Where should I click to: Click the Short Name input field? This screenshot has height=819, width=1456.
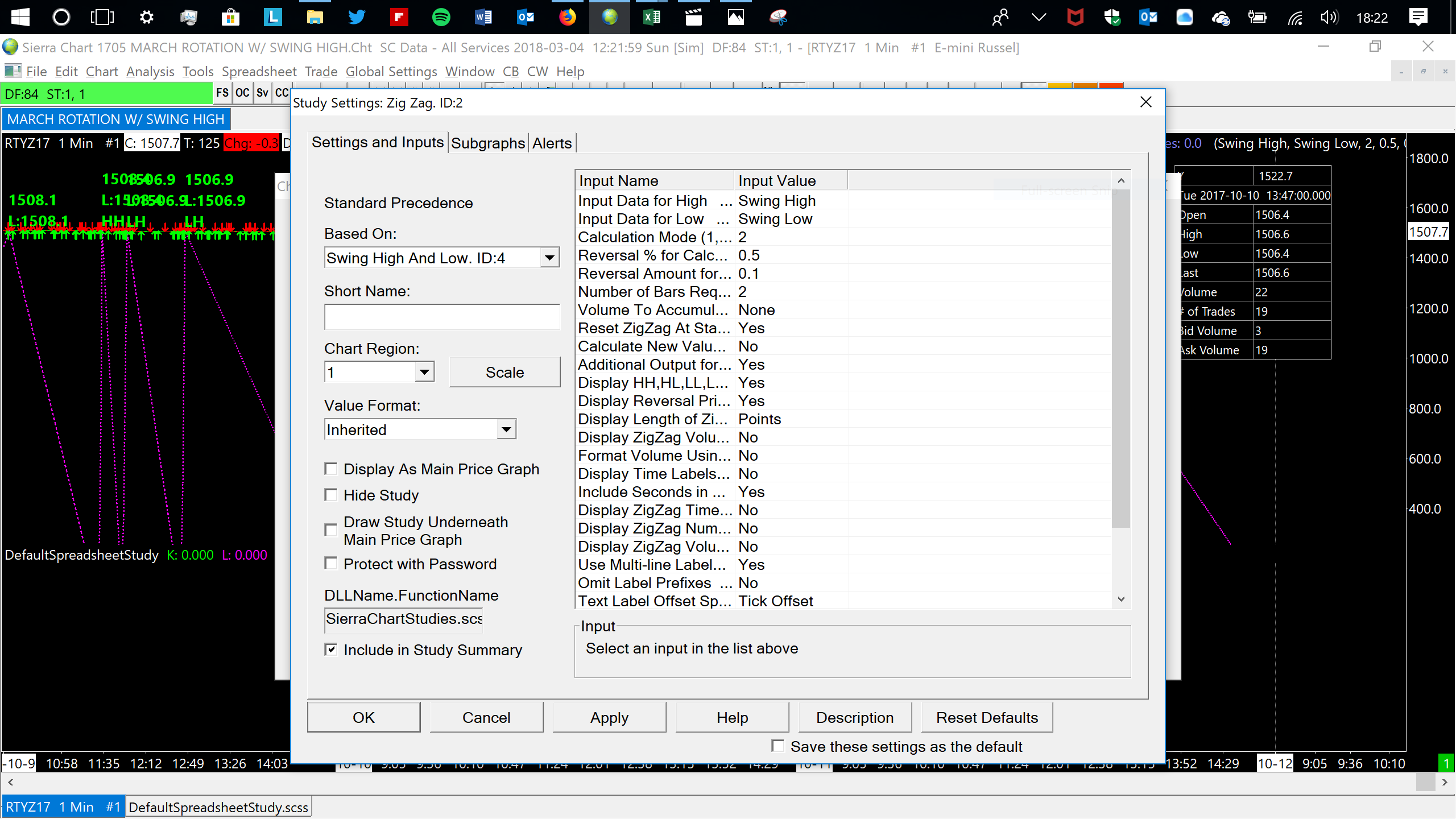point(442,317)
